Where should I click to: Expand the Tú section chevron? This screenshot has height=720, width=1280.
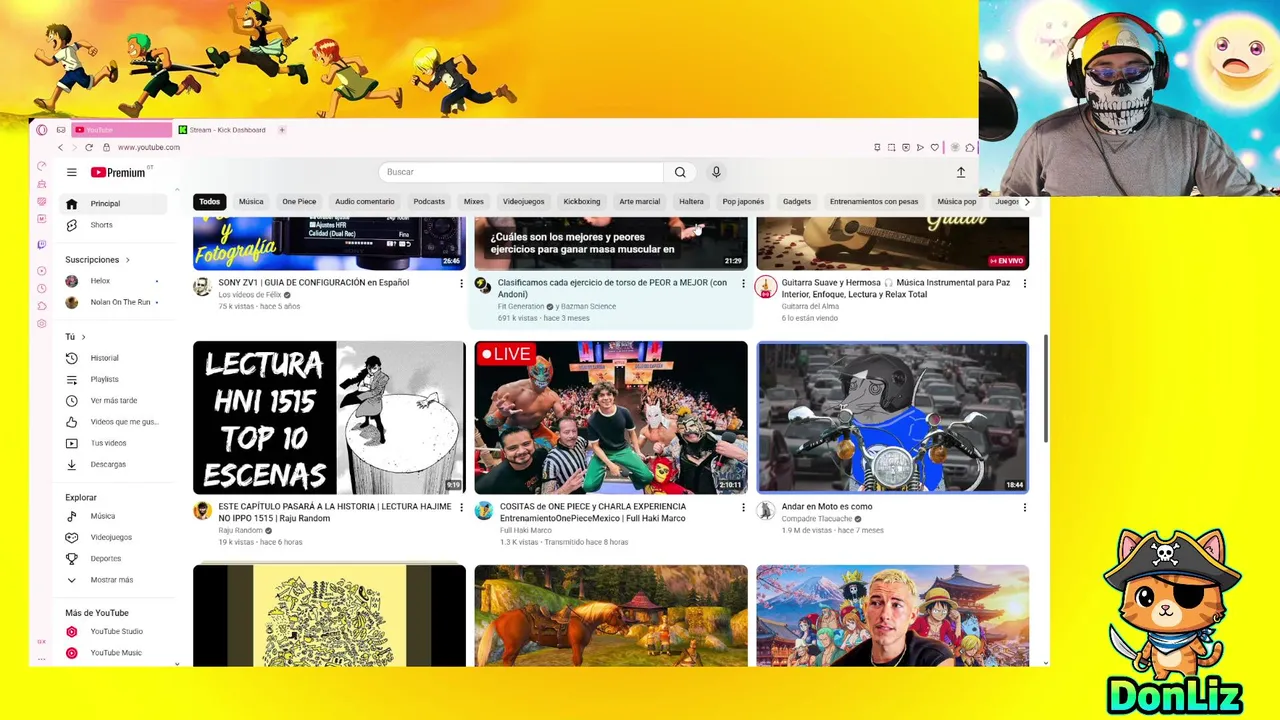pyautogui.click(x=83, y=337)
